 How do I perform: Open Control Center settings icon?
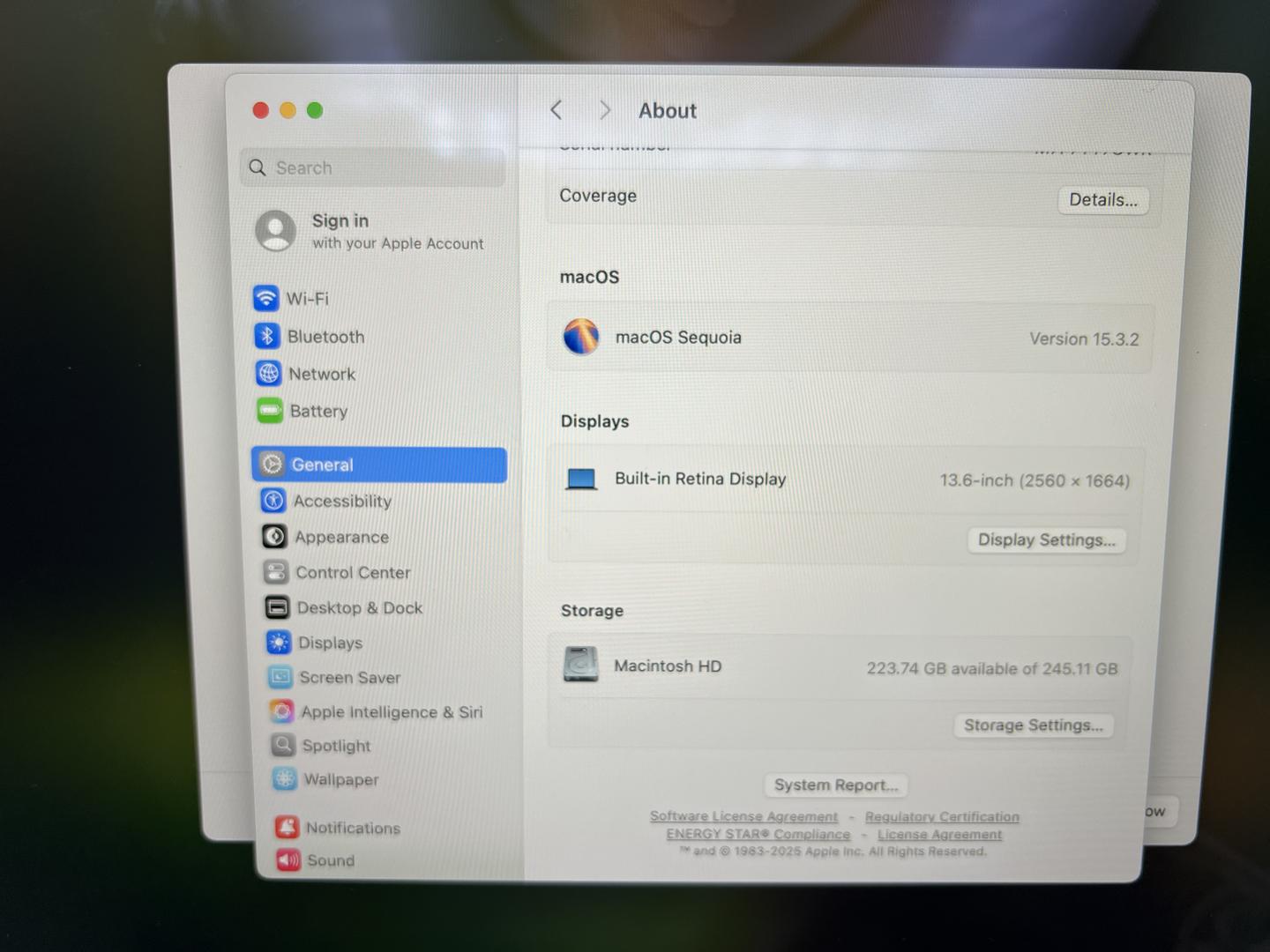point(276,572)
